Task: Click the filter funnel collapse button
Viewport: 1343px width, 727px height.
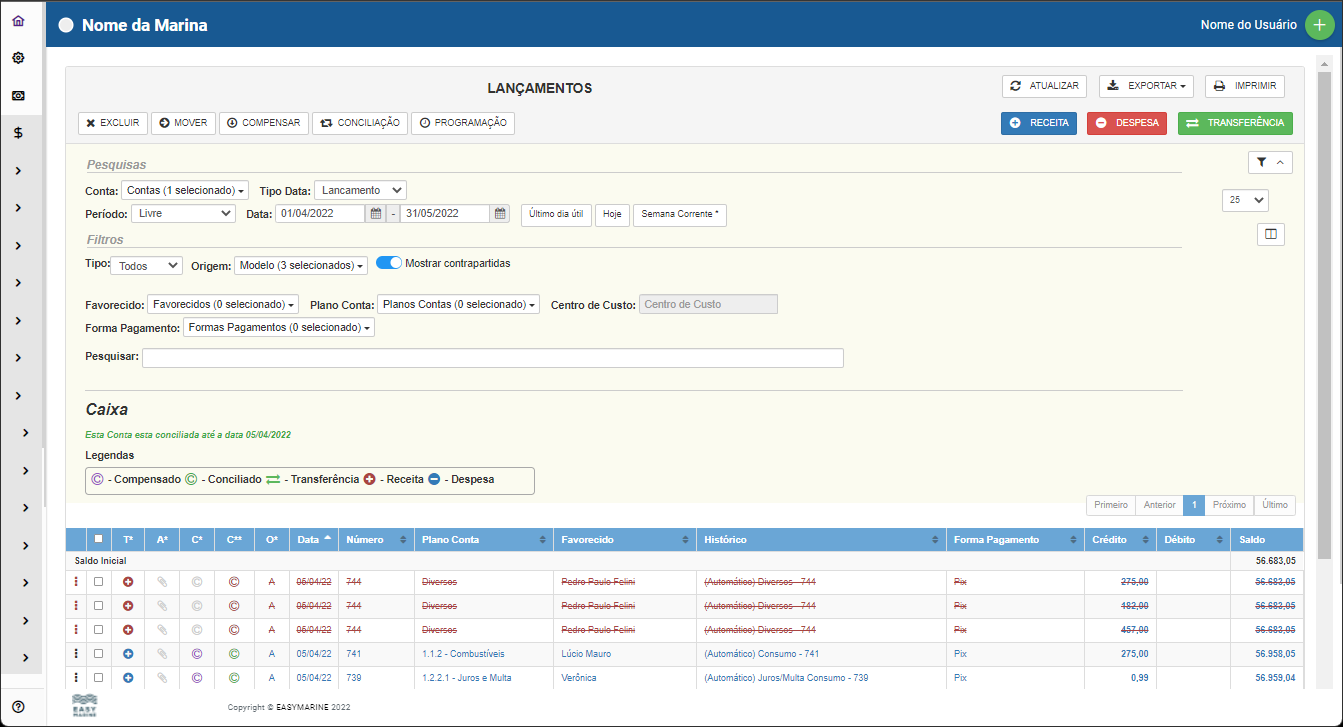Action: [x=1270, y=162]
